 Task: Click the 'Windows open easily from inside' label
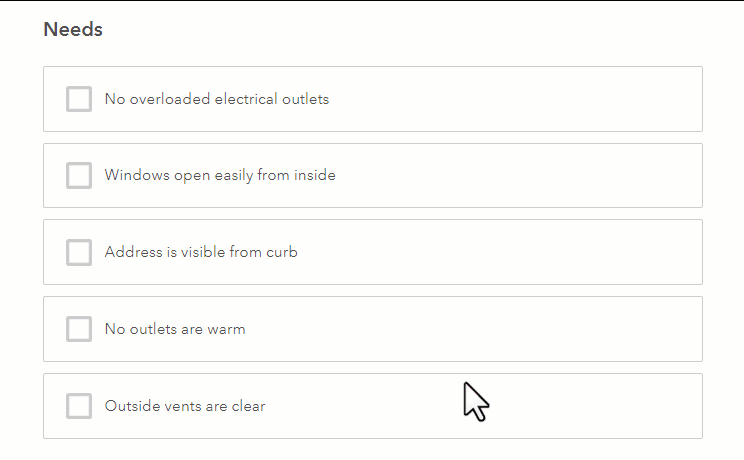[x=220, y=176]
